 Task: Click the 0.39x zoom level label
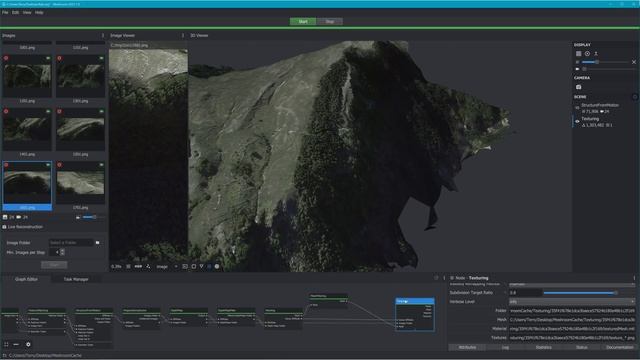[116, 267]
